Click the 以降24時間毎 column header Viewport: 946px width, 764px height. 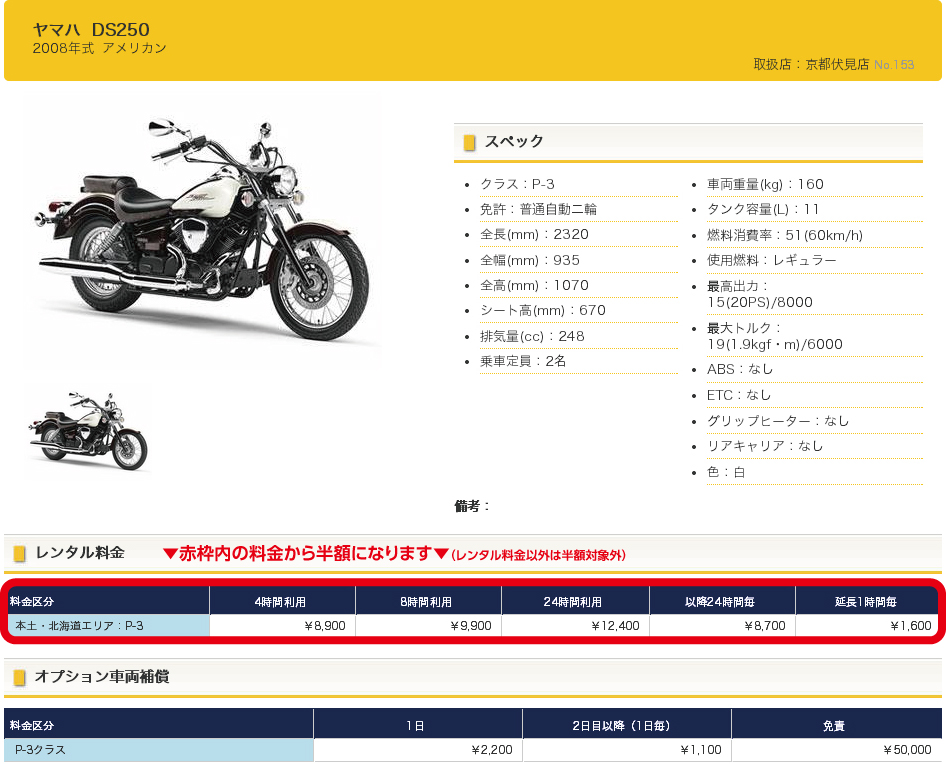coord(720,602)
